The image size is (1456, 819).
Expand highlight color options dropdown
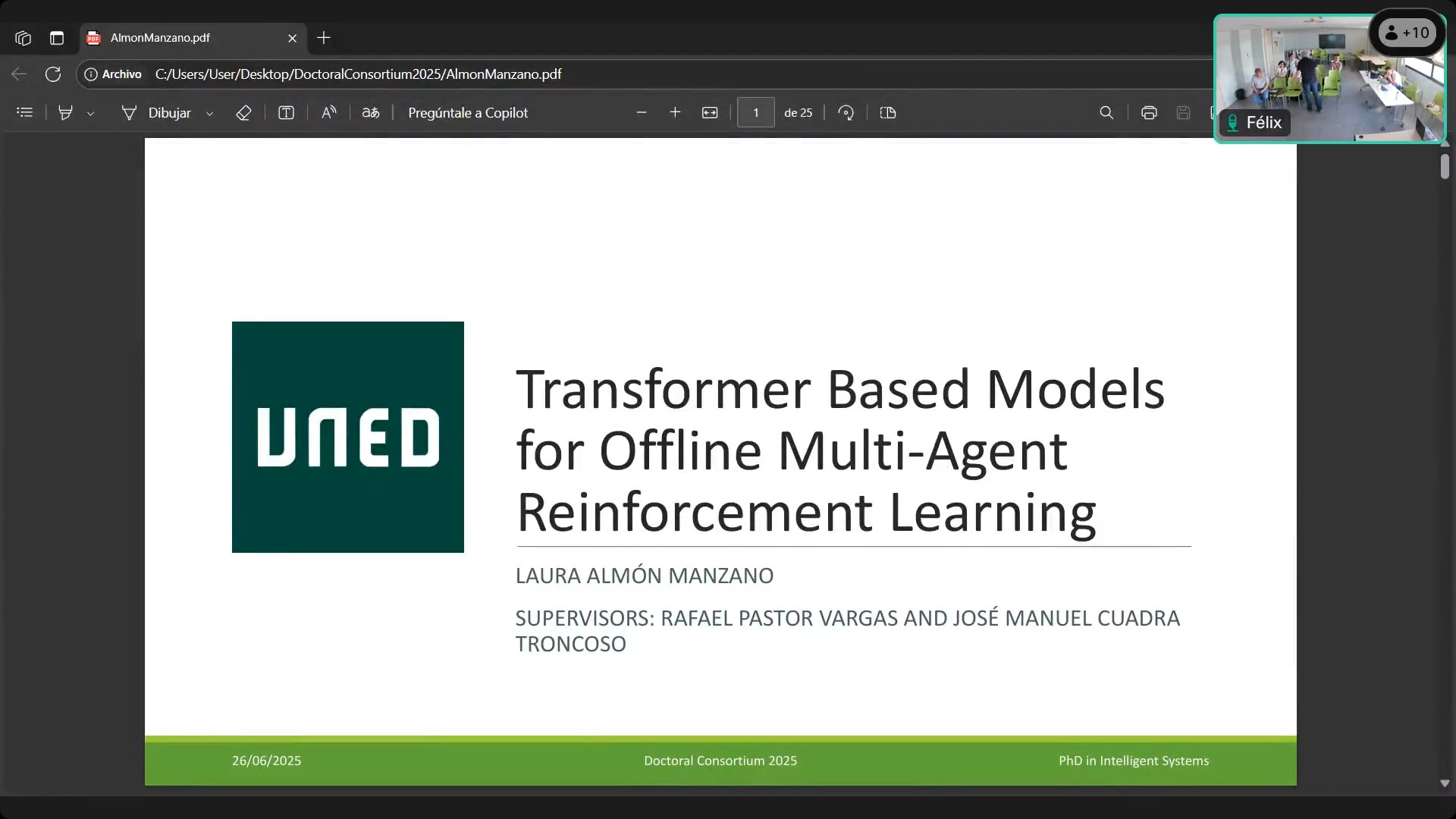click(x=91, y=114)
